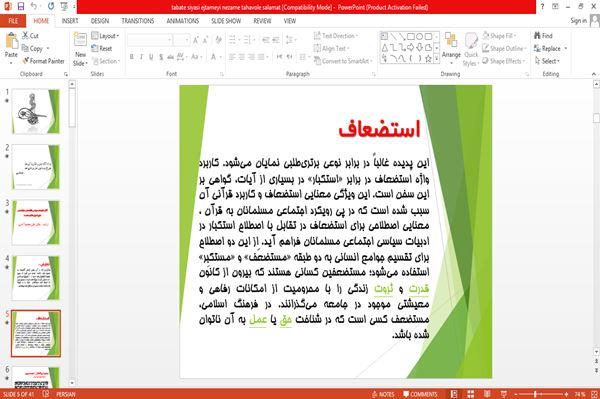Save the presentation from quick access toolbar
Viewport: 600px width, 399px height.
pyautogui.click(x=20, y=6)
